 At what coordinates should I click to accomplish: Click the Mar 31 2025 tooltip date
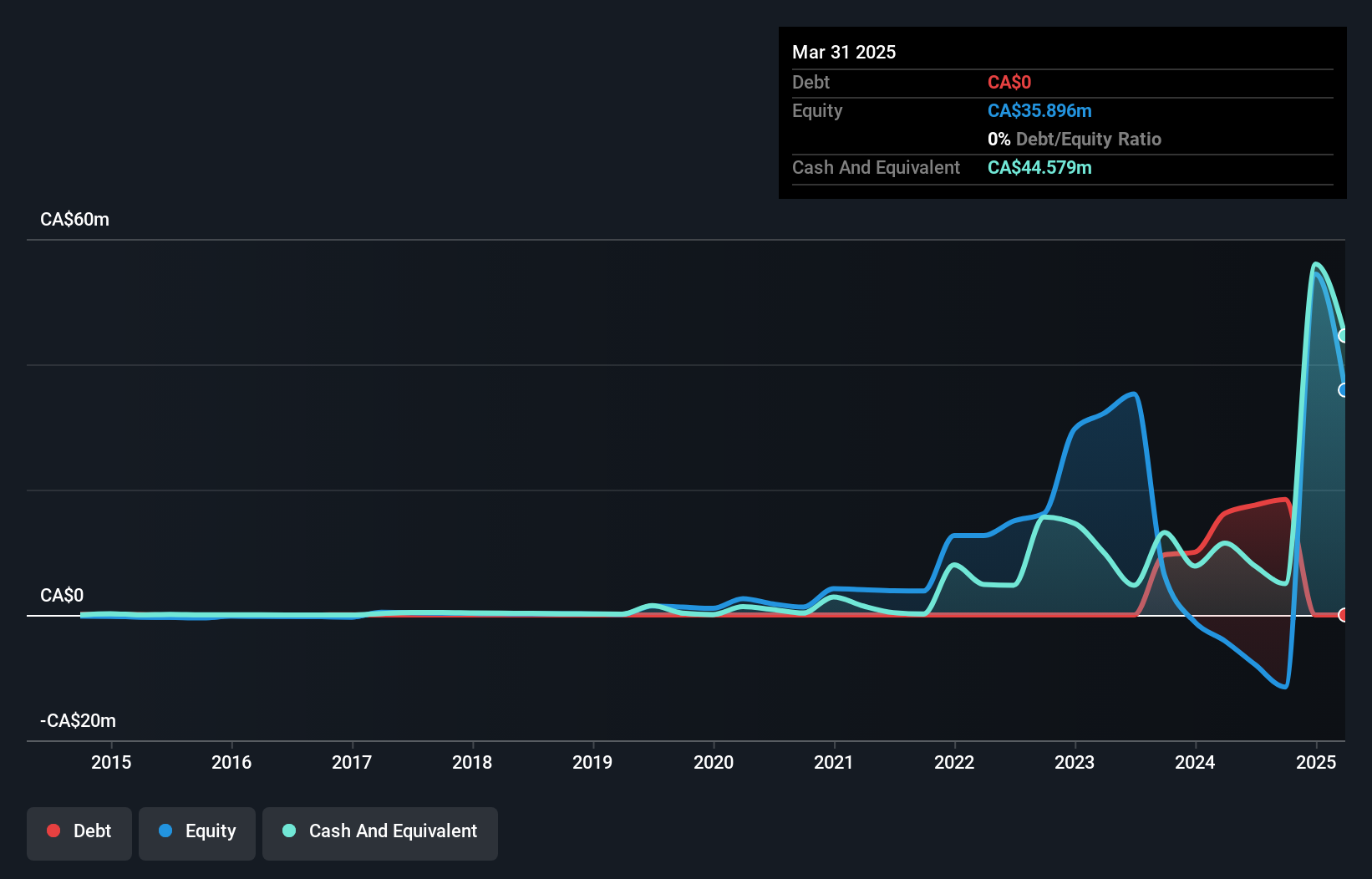tap(844, 52)
